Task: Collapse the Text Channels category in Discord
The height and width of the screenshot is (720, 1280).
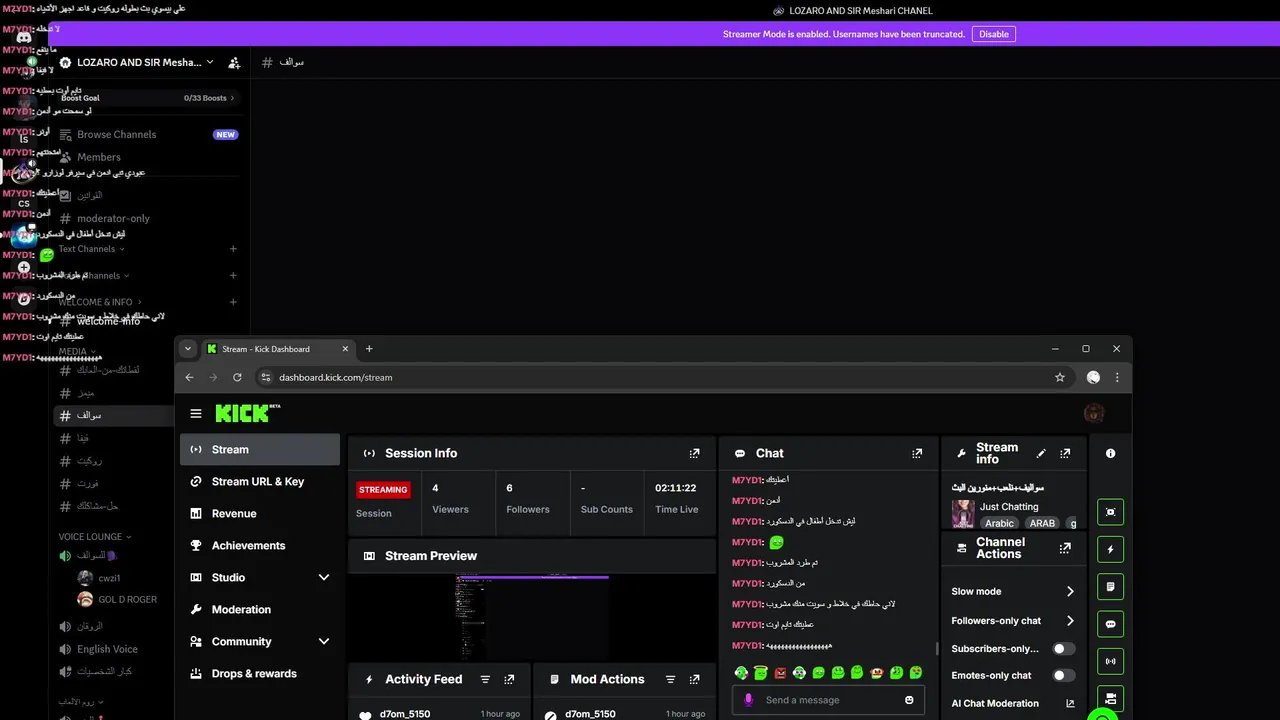Action: (90, 249)
